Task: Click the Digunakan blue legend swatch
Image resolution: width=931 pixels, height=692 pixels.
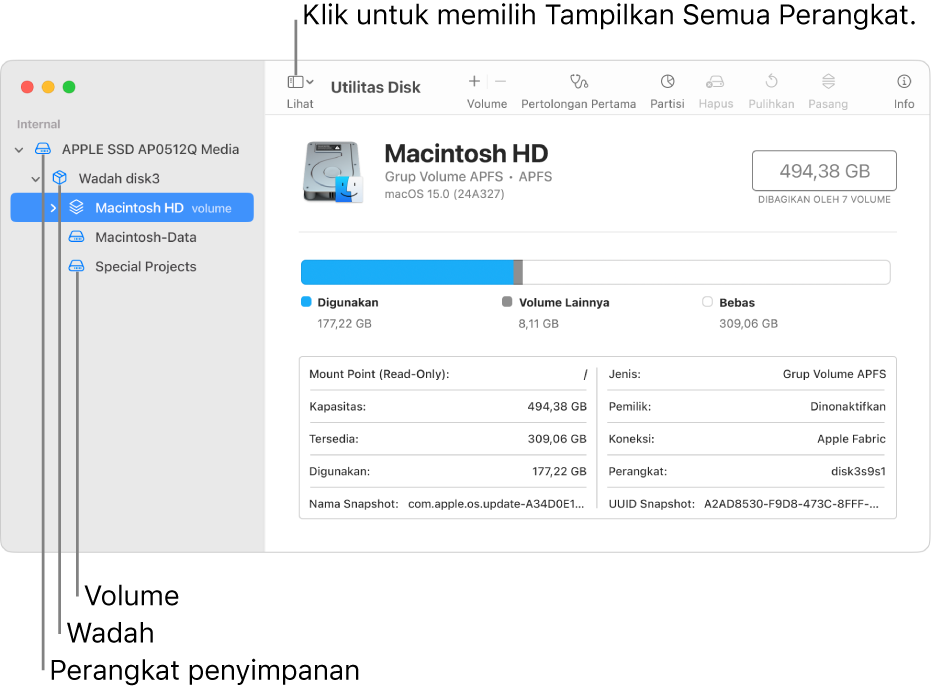Action: click(306, 302)
